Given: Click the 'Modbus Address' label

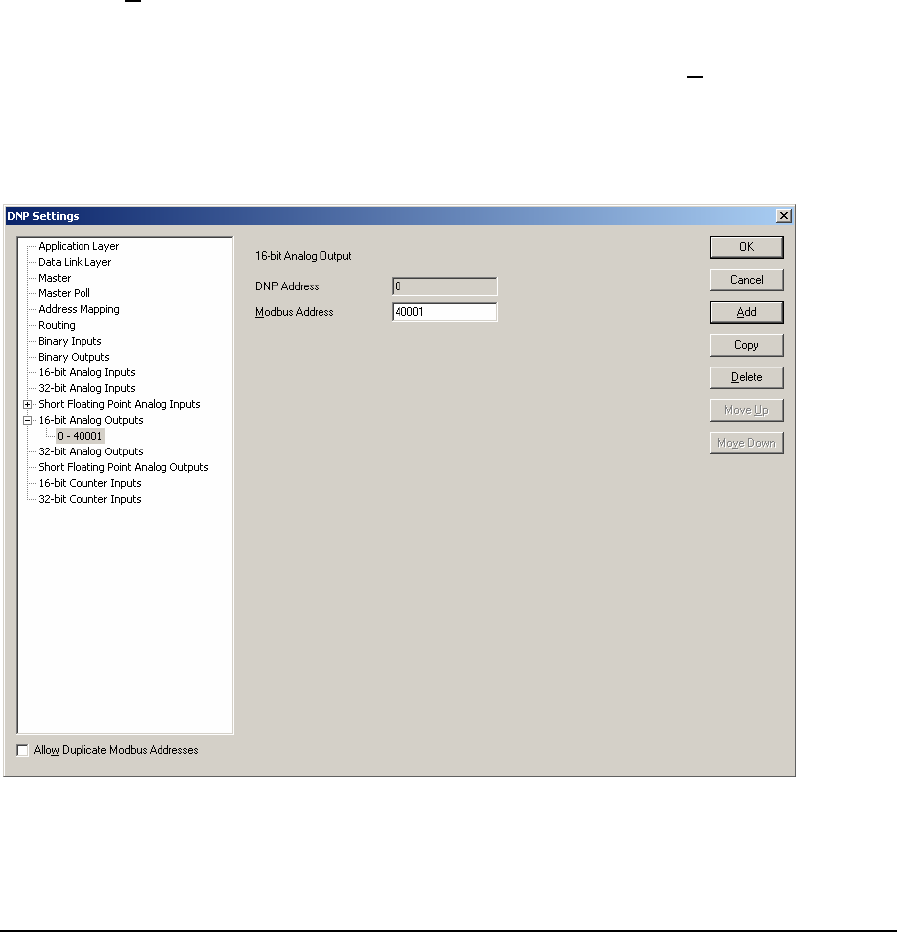Looking at the screenshot, I should click(294, 312).
